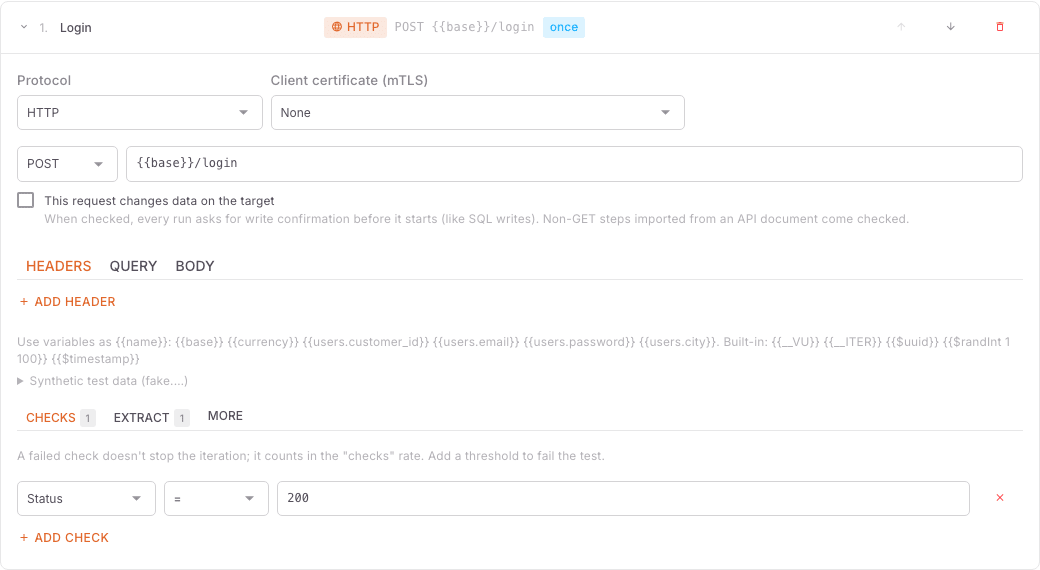The width and height of the screenshot is (1040, 570).
Task: Collapse the Login step chevron
Action: [x=24, y=27]
